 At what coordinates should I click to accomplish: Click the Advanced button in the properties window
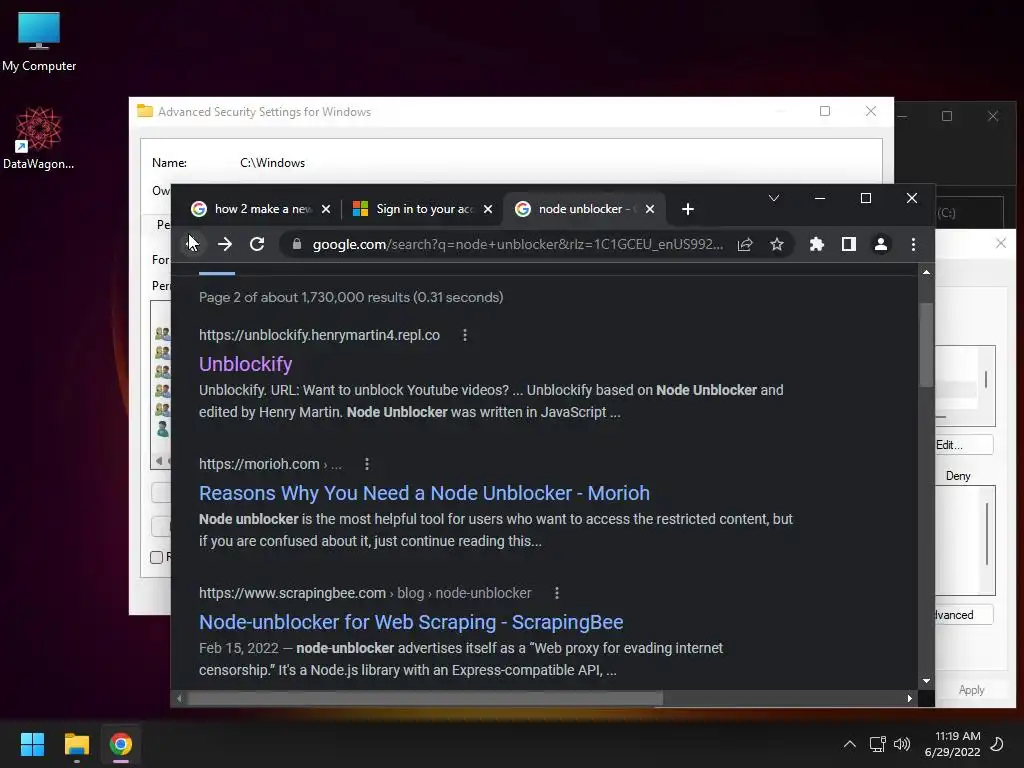tap(964, 615)
